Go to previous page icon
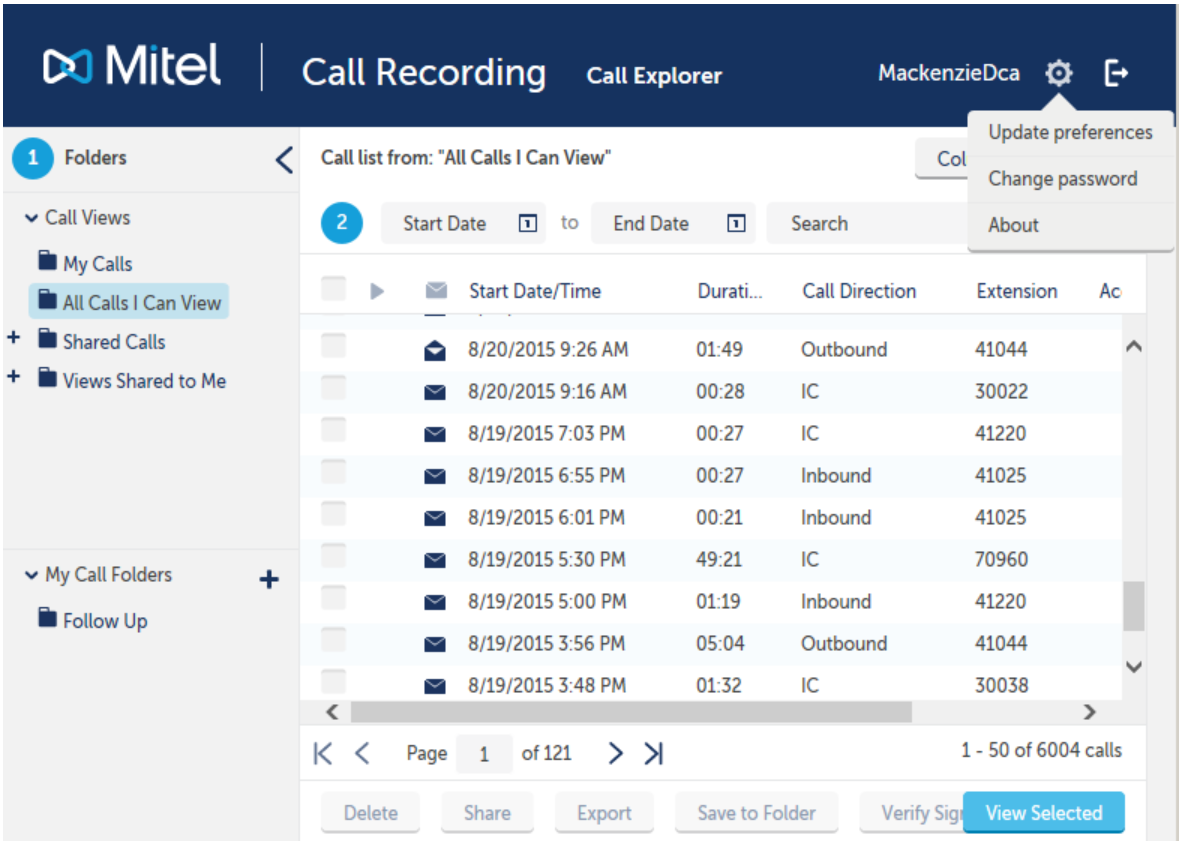The width and height of the screenshot is (1183, 848). pyautogui.click(x=362, y=753)
